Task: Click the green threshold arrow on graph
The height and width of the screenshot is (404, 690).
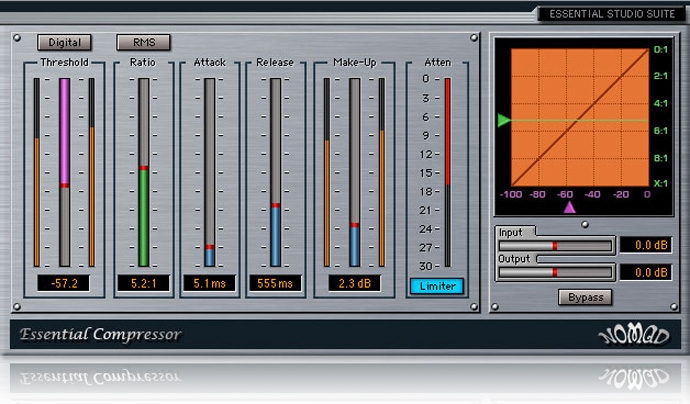Action: pos(504,121)
